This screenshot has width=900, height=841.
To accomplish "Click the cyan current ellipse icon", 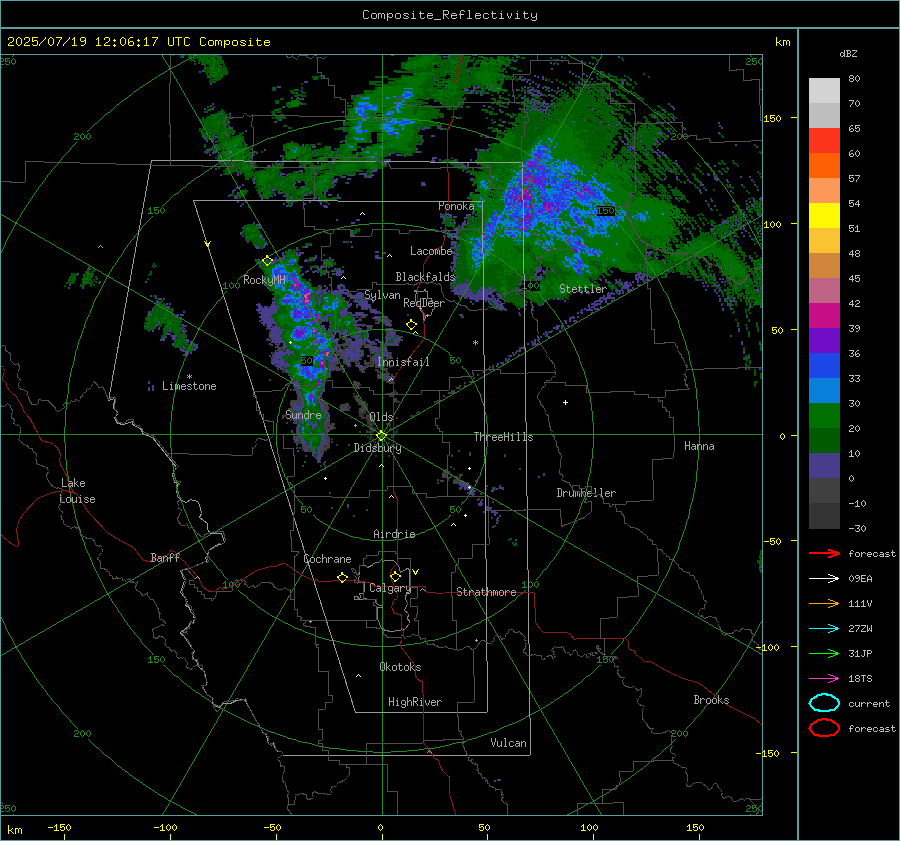I will pos(824,703).
